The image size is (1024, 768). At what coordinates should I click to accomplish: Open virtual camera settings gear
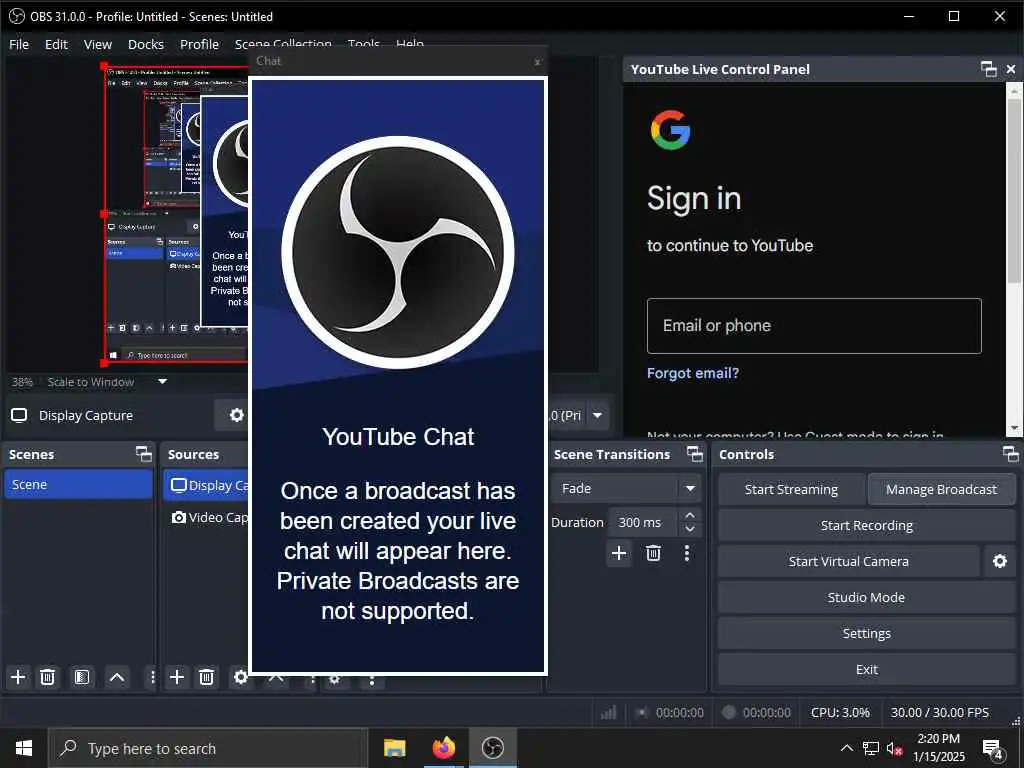pos(1000,562)
